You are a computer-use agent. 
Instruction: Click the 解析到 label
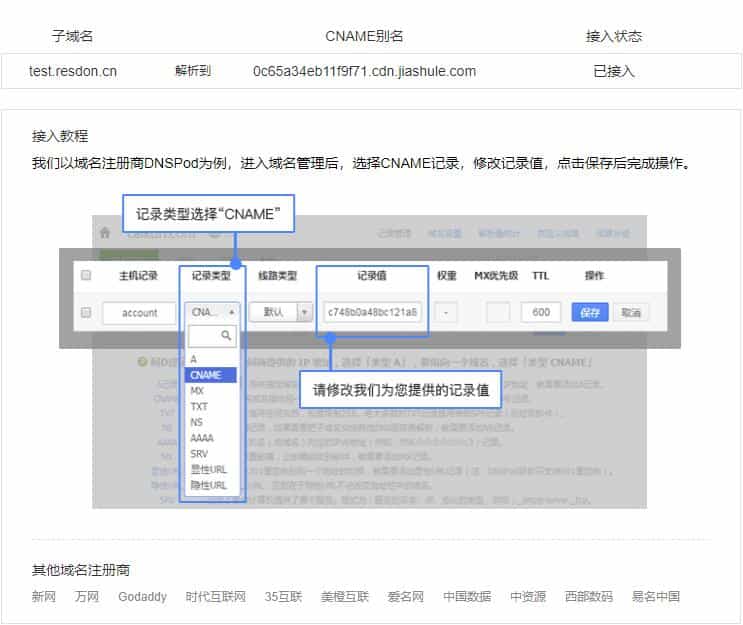pyautogui.click(x=193, y=71)
